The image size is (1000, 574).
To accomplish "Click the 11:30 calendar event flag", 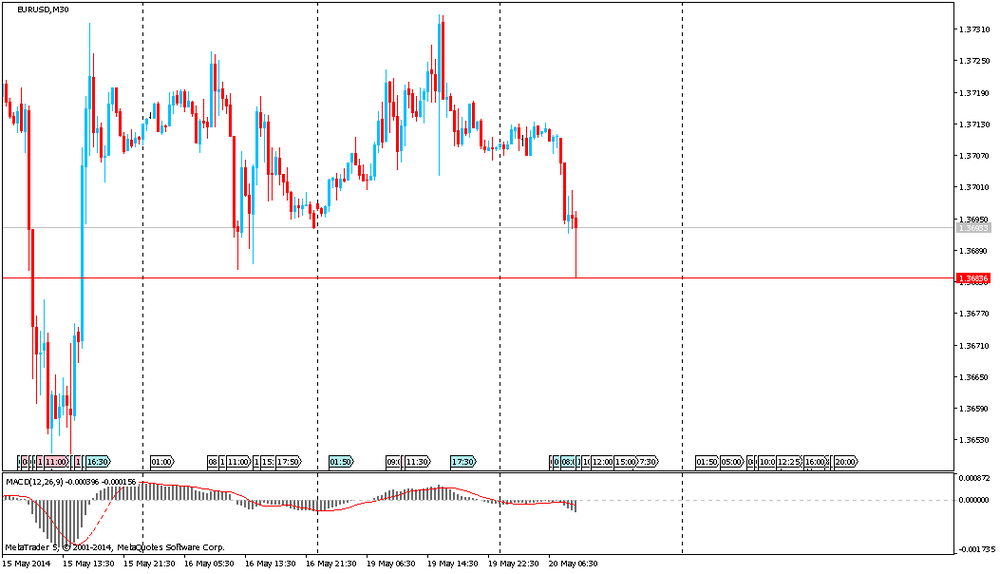I will coord(417,462).
